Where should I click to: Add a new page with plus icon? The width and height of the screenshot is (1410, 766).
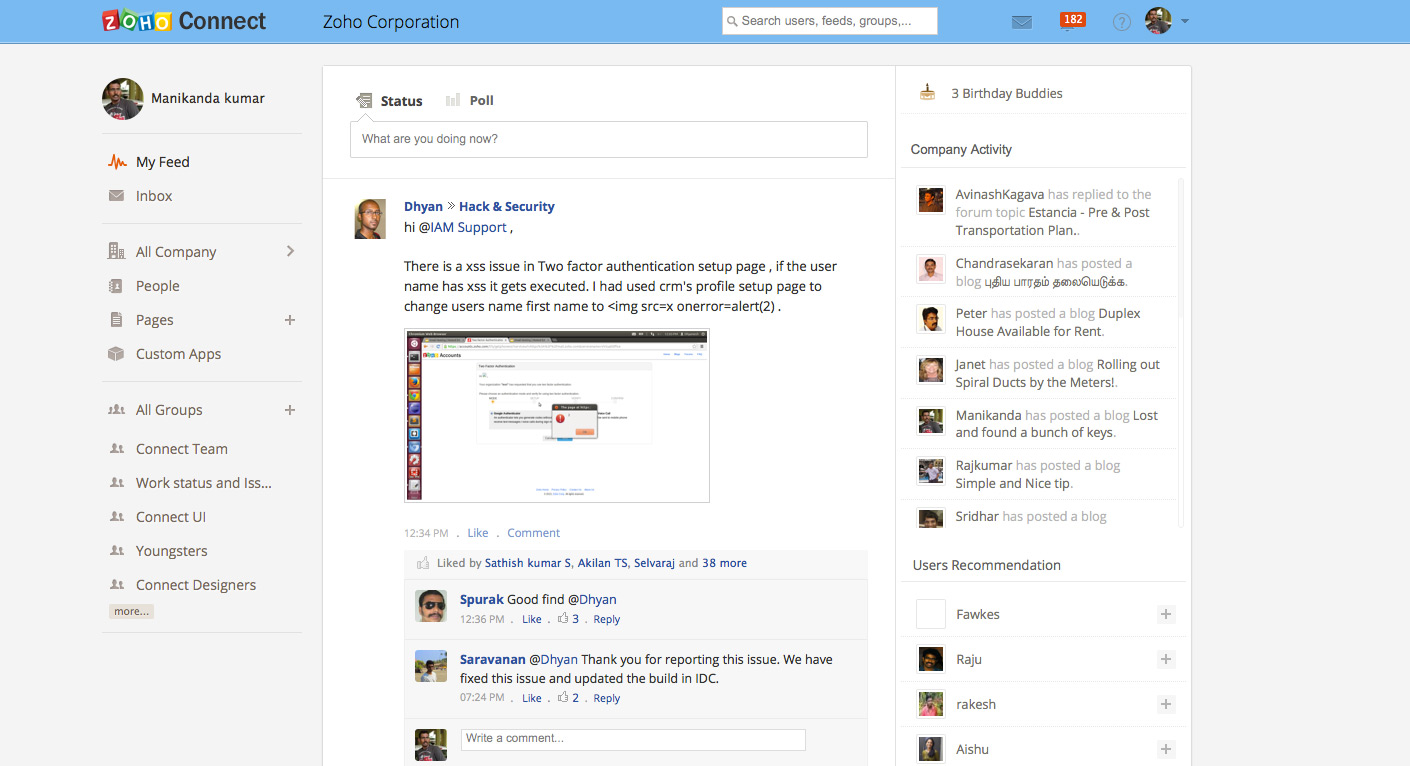tap(290, 320)
